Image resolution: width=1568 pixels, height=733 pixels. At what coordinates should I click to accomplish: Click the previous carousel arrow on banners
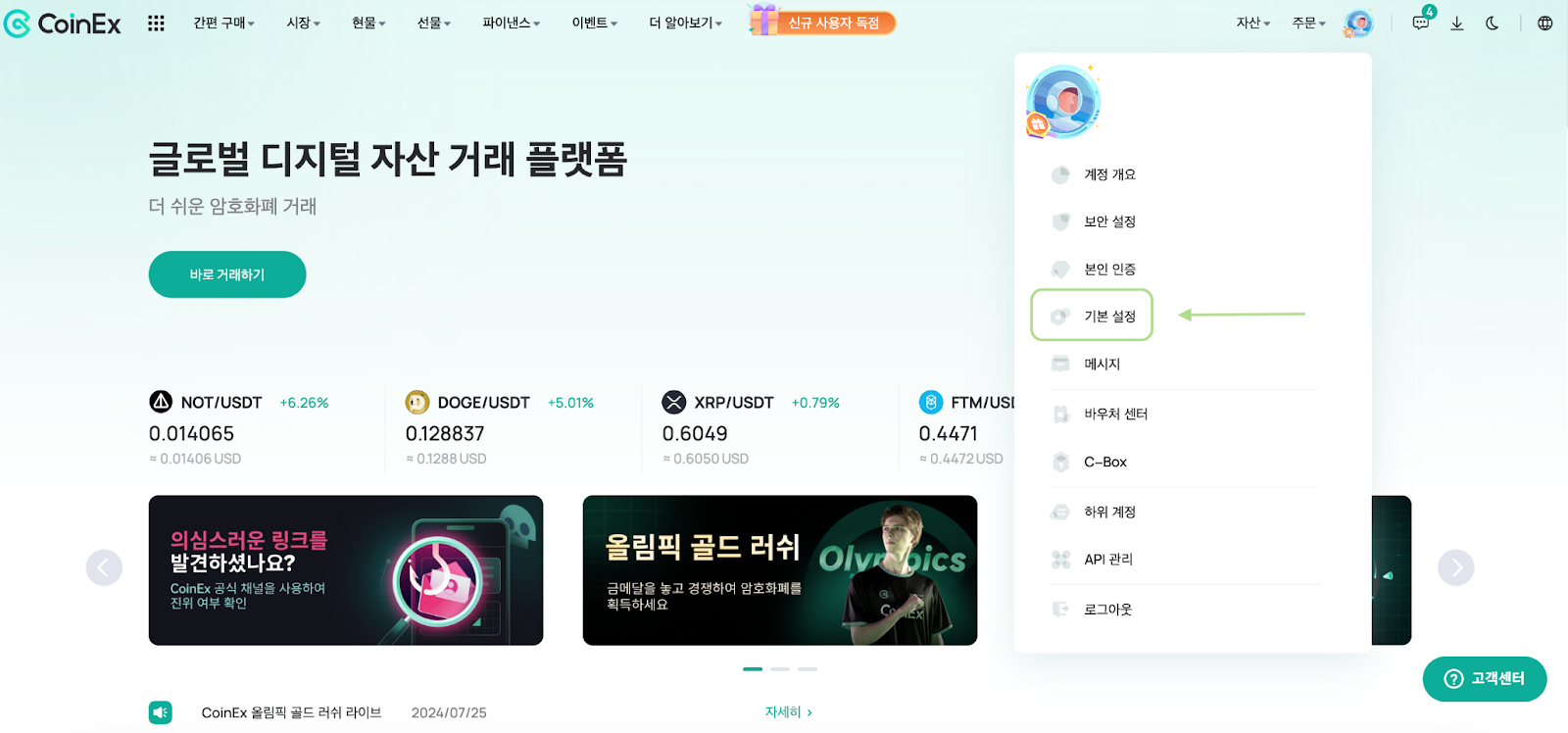pos(104,567)
